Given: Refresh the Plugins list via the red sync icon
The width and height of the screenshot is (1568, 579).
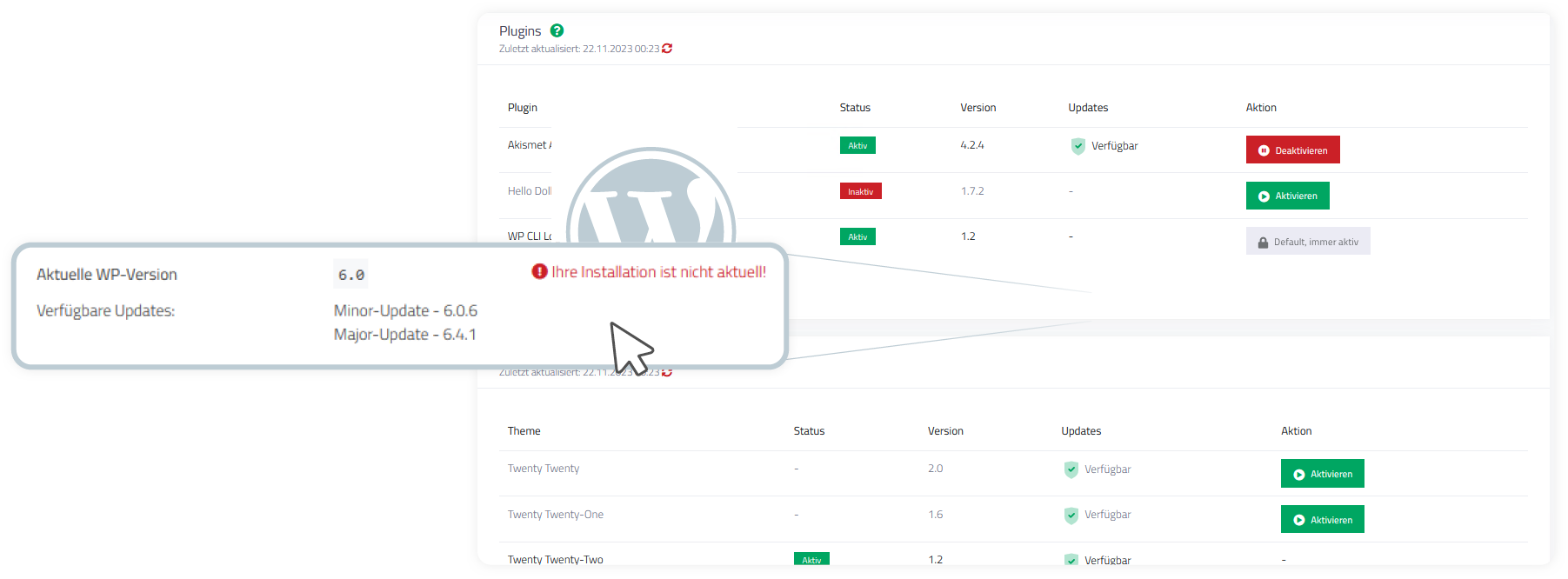Looking at the screenshot, I should (x=667, y=49).
